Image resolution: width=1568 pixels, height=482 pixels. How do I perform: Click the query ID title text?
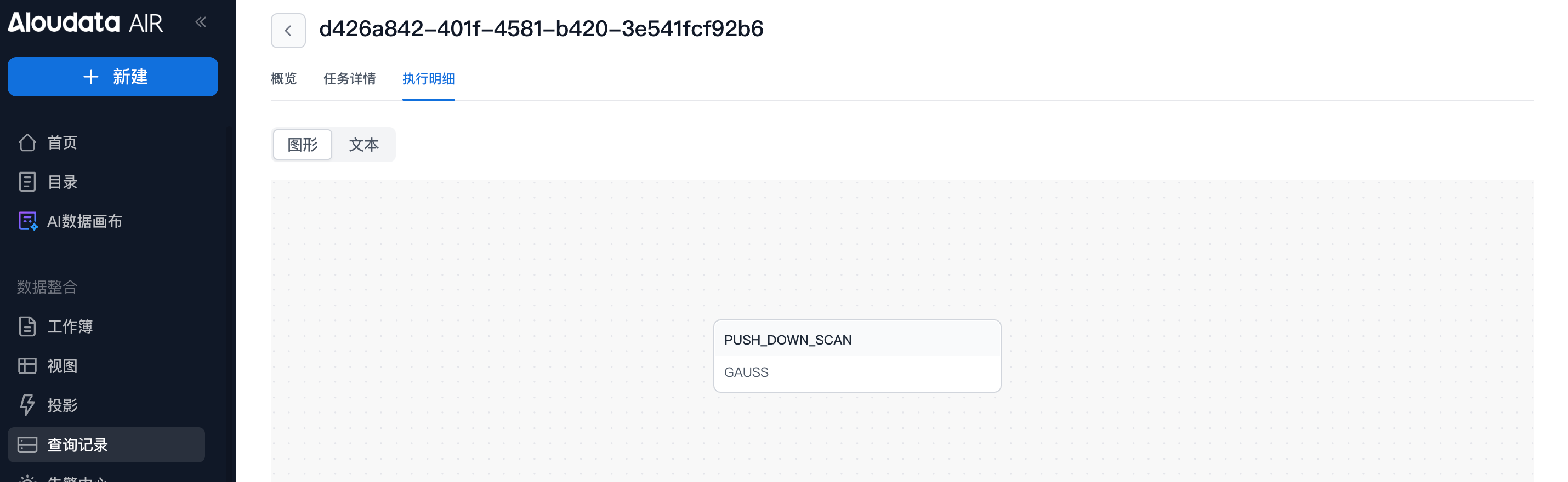[541, 29]
